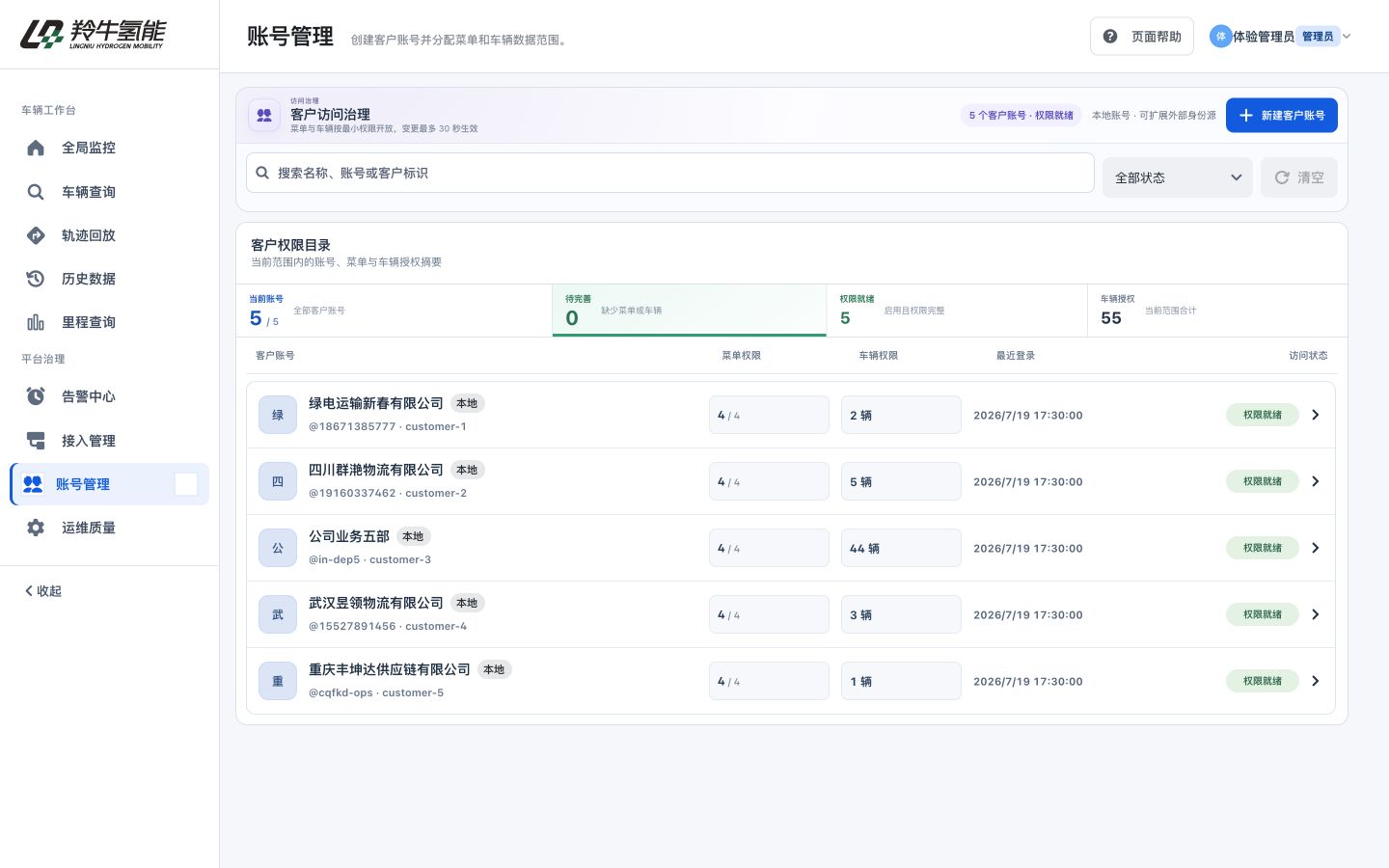
Task: Click avatar 武 of 武汉昱领物流有限公司
Action: 278,614
